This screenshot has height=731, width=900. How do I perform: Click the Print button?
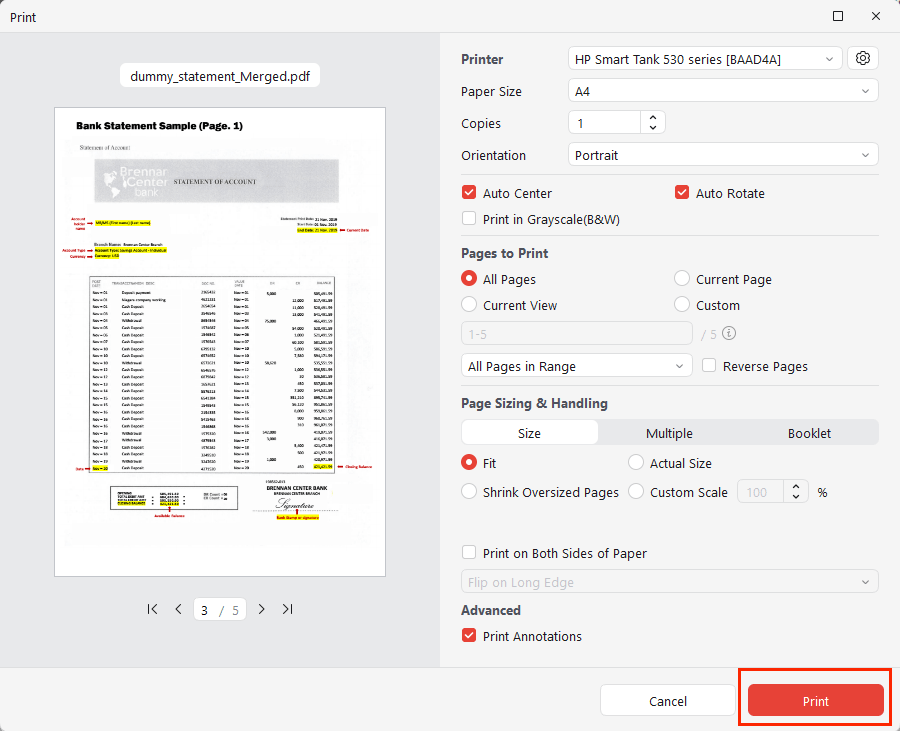(x=816, y=701)
